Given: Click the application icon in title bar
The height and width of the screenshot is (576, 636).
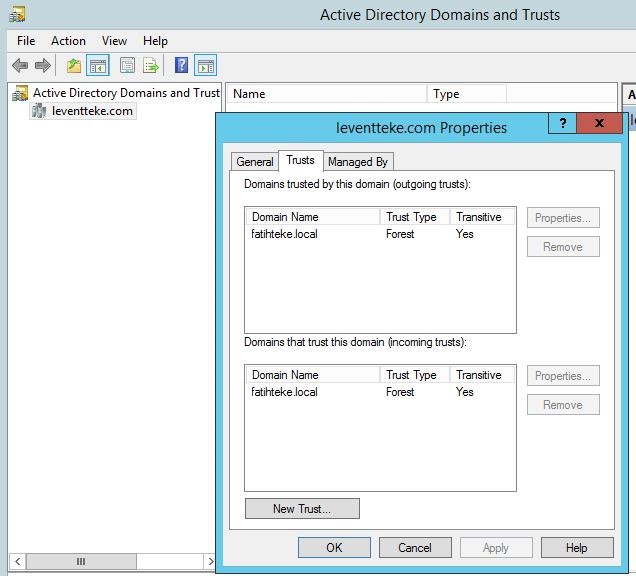Looking at the screenshot, I should point(17,15).
